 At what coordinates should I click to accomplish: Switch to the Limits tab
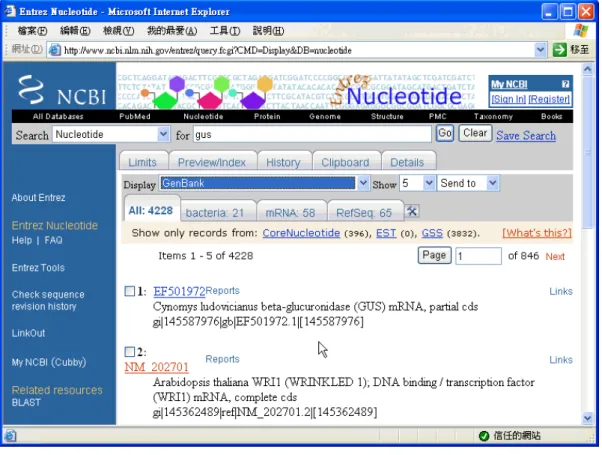(143, 162)
